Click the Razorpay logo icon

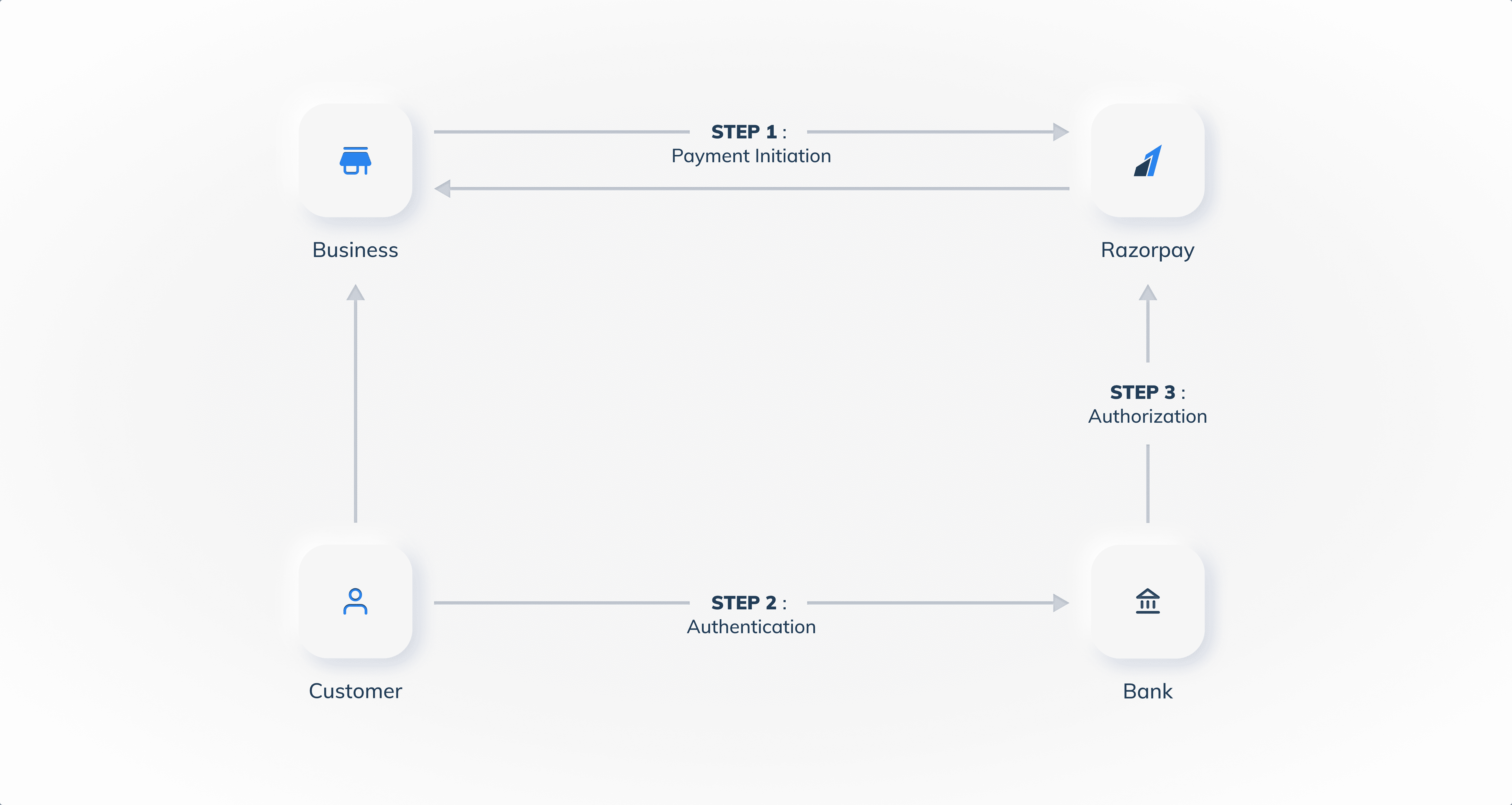[x=1147, y=161]
